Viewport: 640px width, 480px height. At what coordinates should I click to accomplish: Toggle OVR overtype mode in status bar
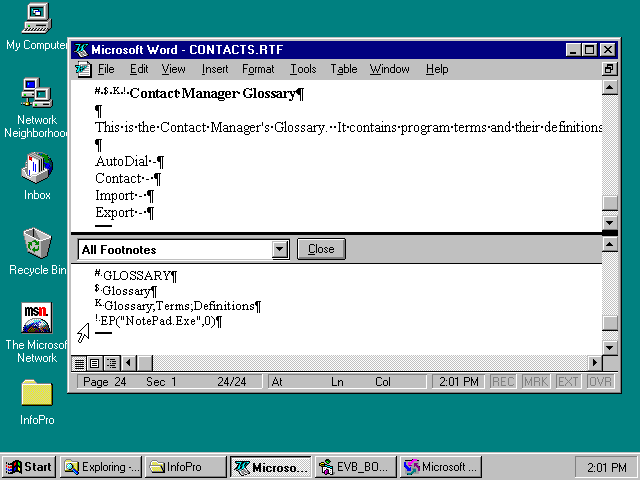tap(600, 382)
